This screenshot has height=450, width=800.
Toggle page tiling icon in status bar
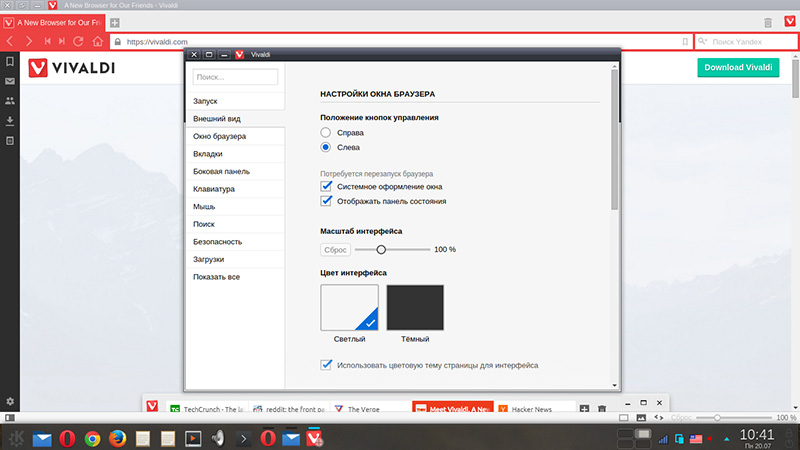coord(623,417)
